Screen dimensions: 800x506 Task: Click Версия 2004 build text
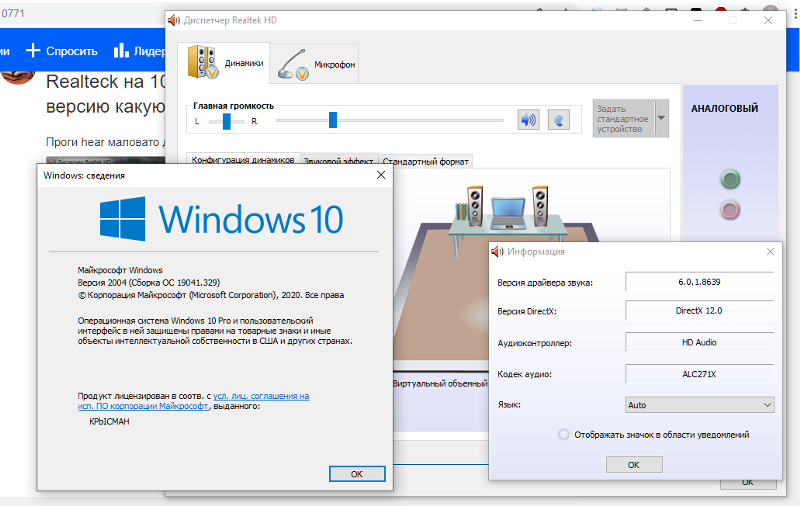point(149,282)
